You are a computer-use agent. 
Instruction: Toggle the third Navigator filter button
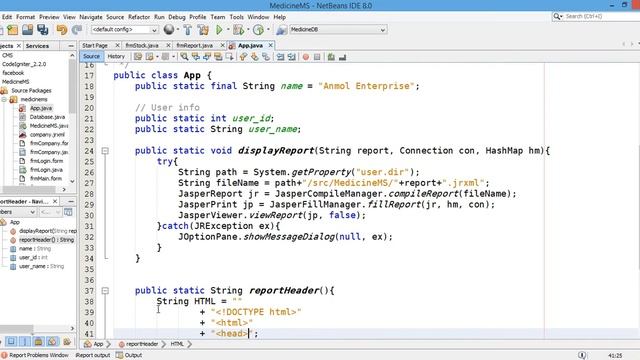coord(39,341)
